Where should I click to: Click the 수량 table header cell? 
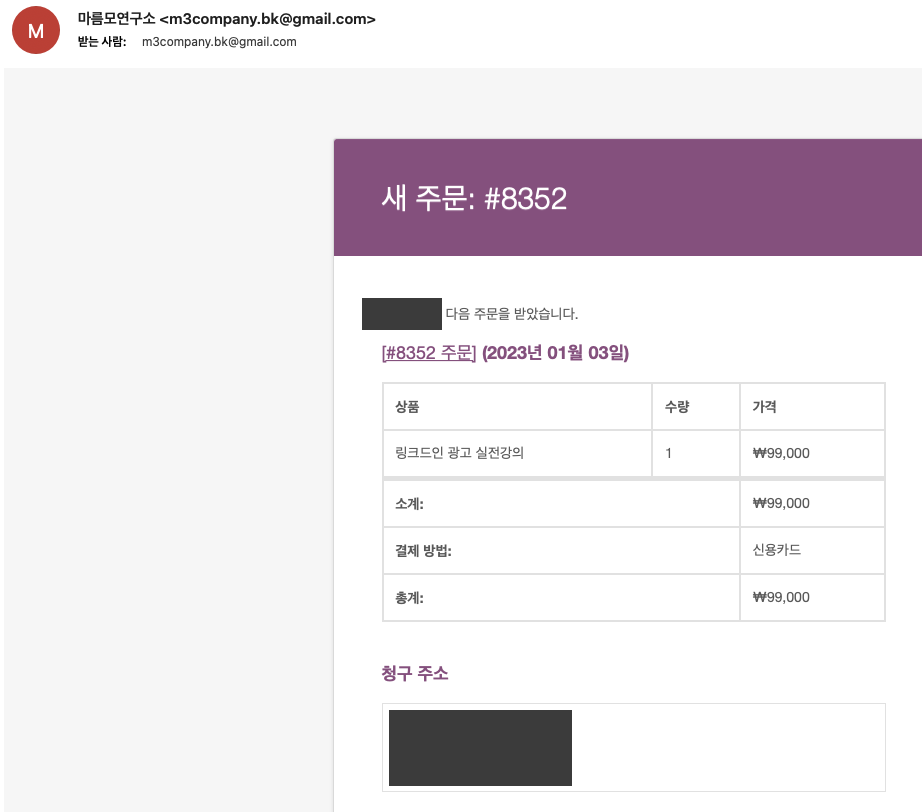(677, 406)
